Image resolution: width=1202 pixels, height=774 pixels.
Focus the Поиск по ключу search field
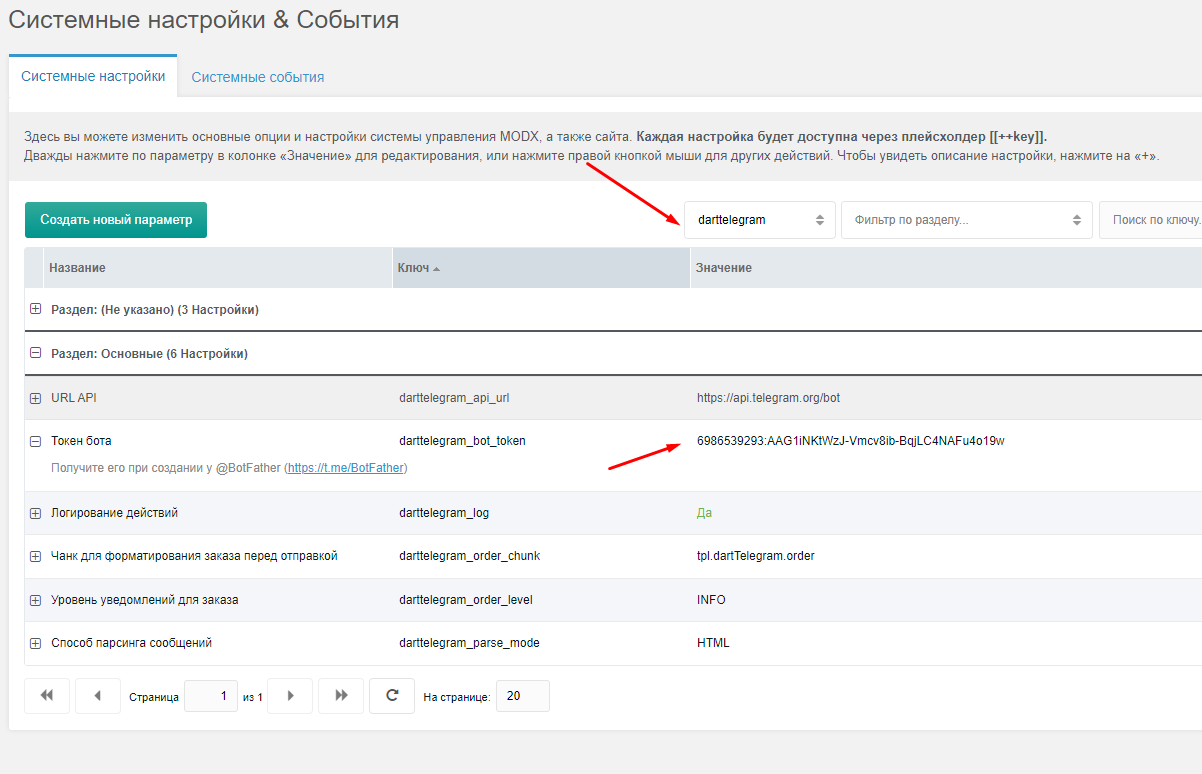coord(1150,220)
